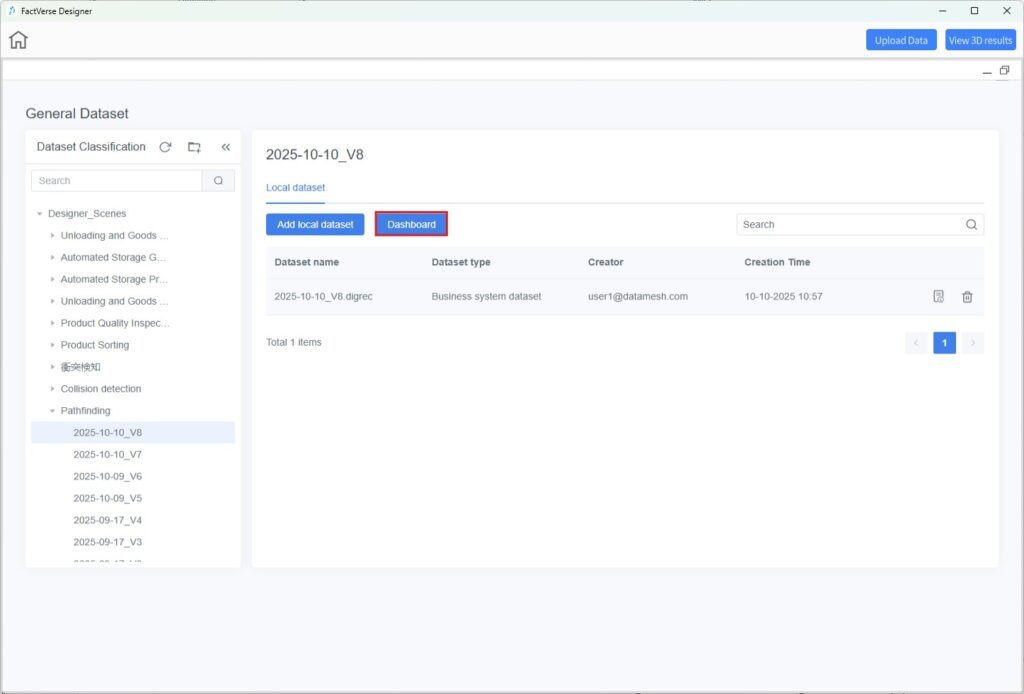The height and width of the screenshot is (694, 1024).
Task: Click the sidebar search magnifier button
Action: point(218,181)
